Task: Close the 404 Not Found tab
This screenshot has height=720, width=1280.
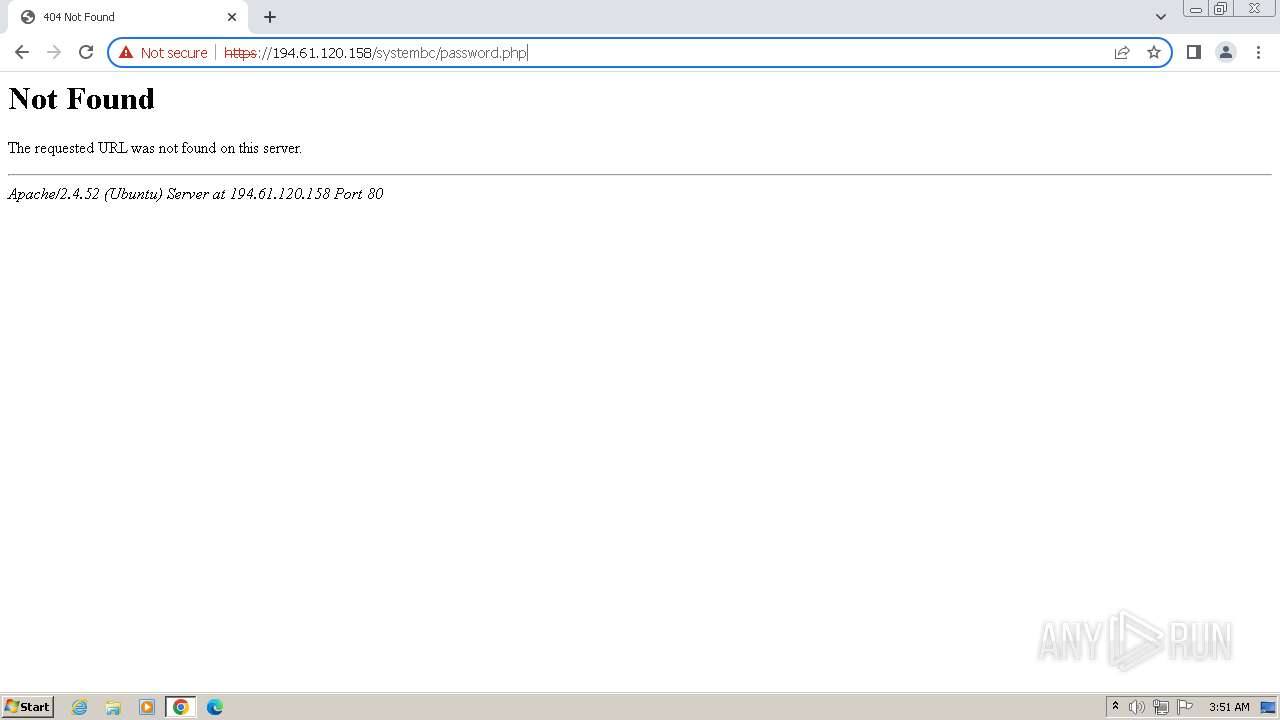Action: pos(232,17)
